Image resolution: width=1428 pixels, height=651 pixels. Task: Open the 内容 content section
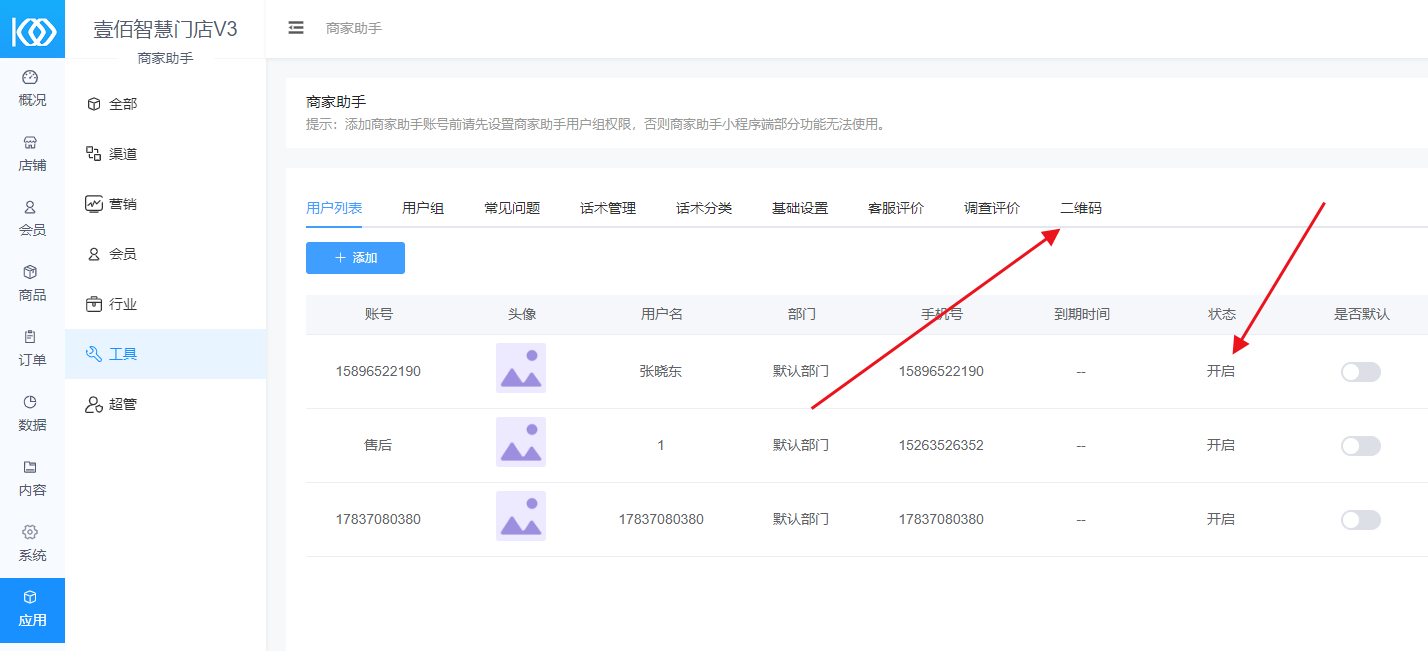tap(32, 479)
